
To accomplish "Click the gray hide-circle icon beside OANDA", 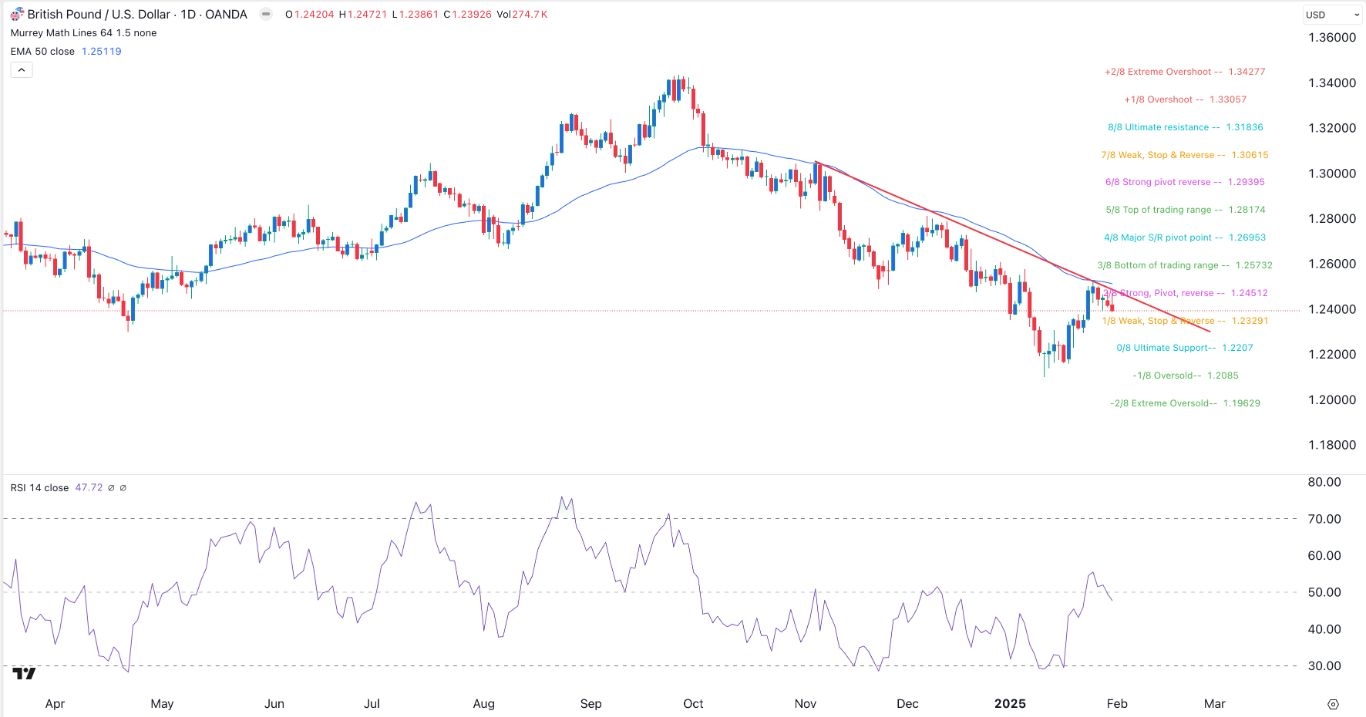I will pyautogui.click(x=265, y=14).
